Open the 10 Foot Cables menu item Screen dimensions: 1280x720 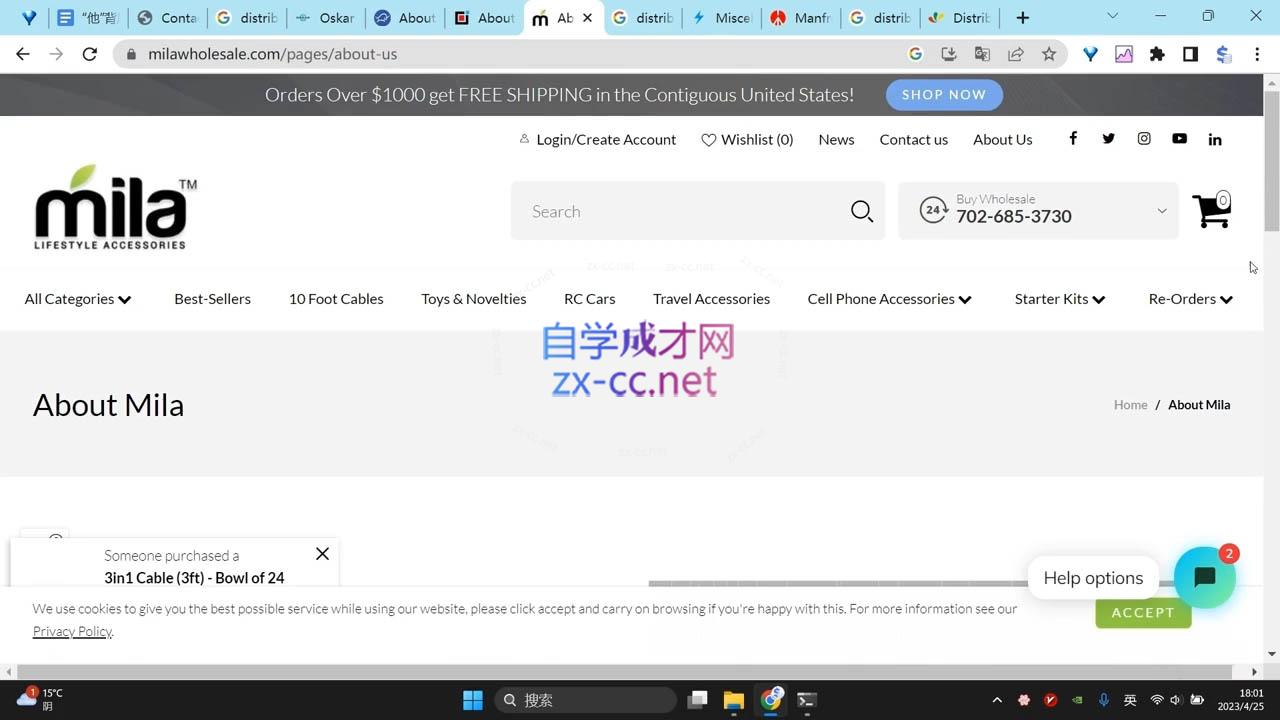pos(336,299)
